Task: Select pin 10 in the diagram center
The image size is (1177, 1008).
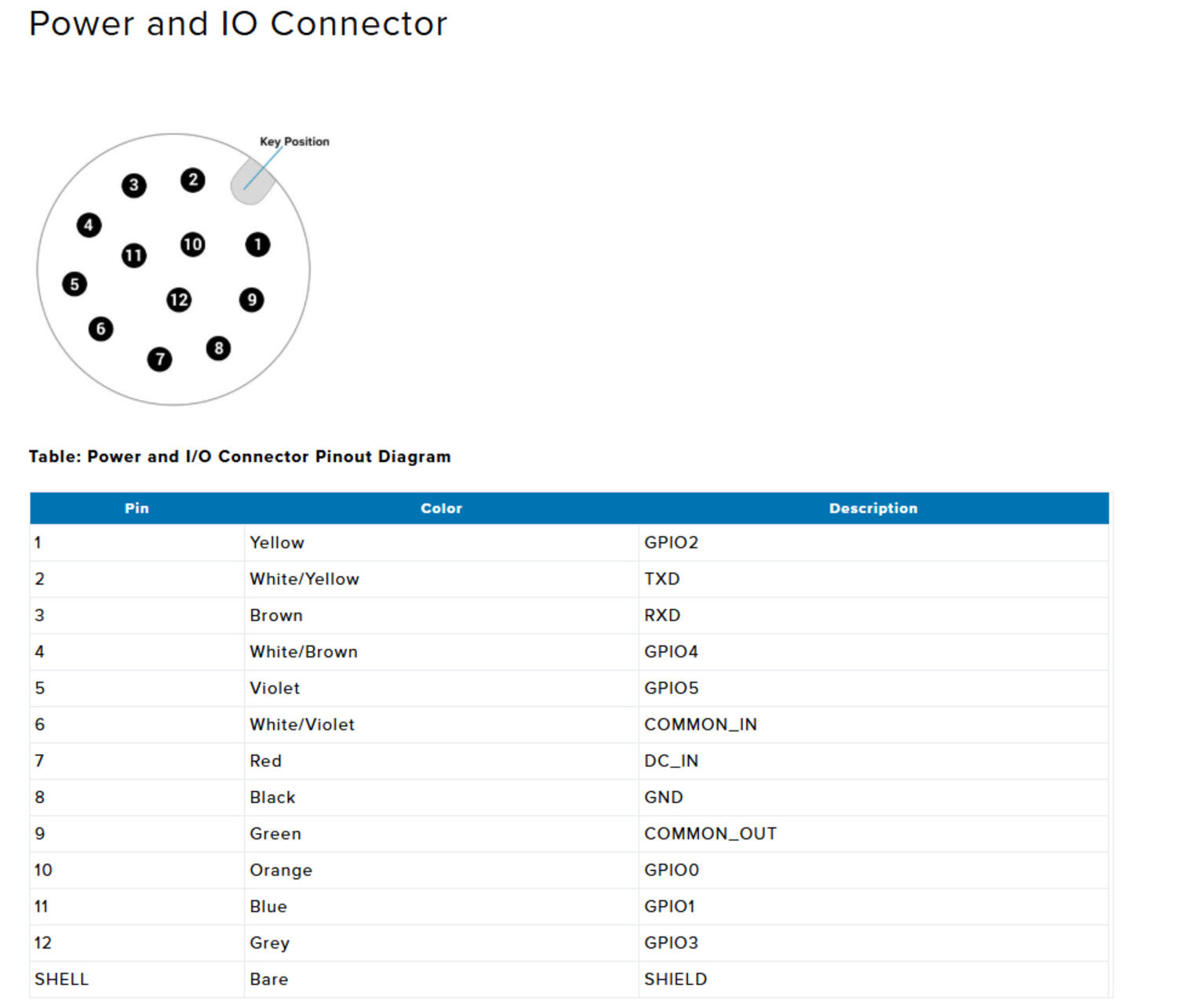Action: 191,245
